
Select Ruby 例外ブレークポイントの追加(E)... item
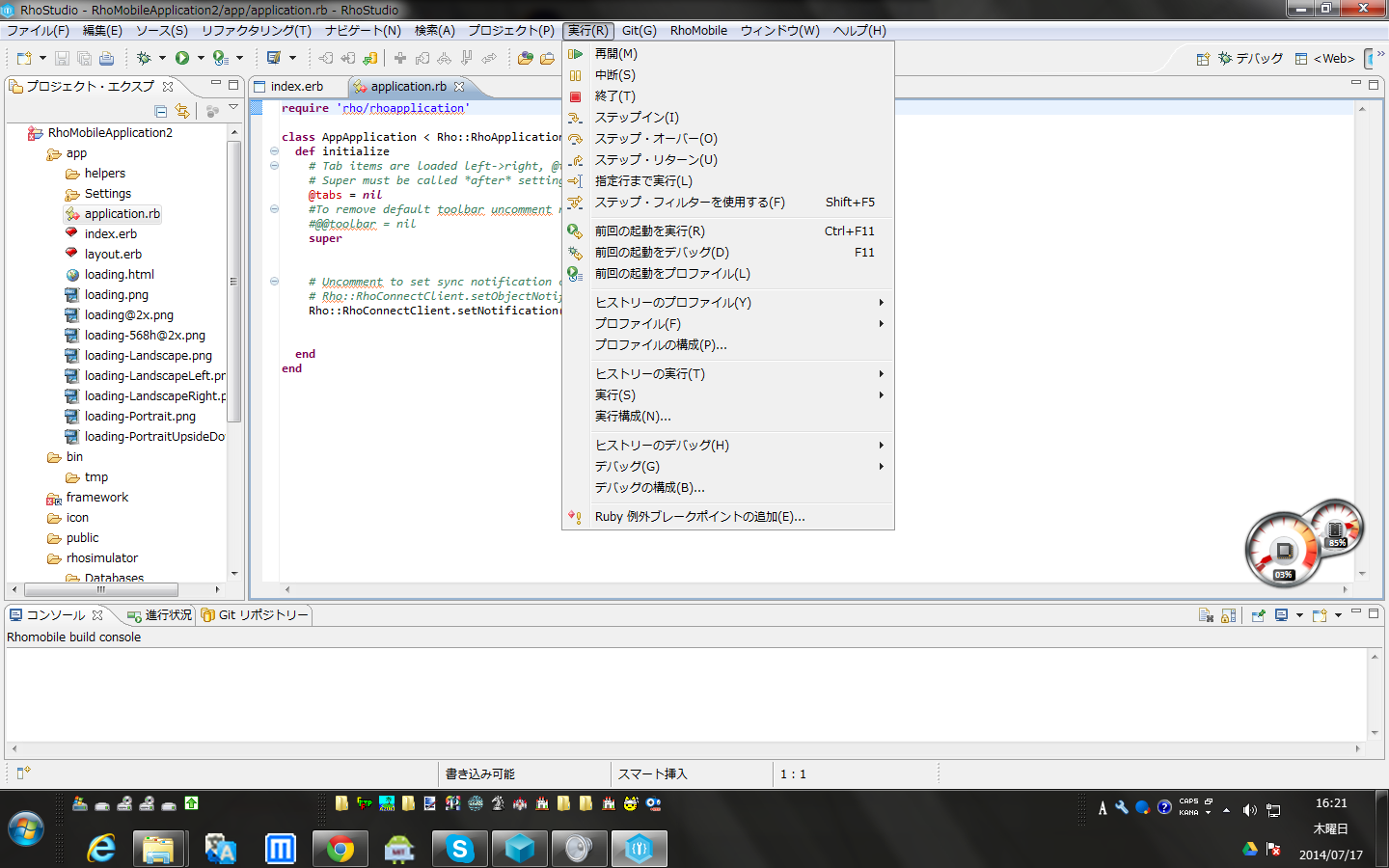point(728,517)
